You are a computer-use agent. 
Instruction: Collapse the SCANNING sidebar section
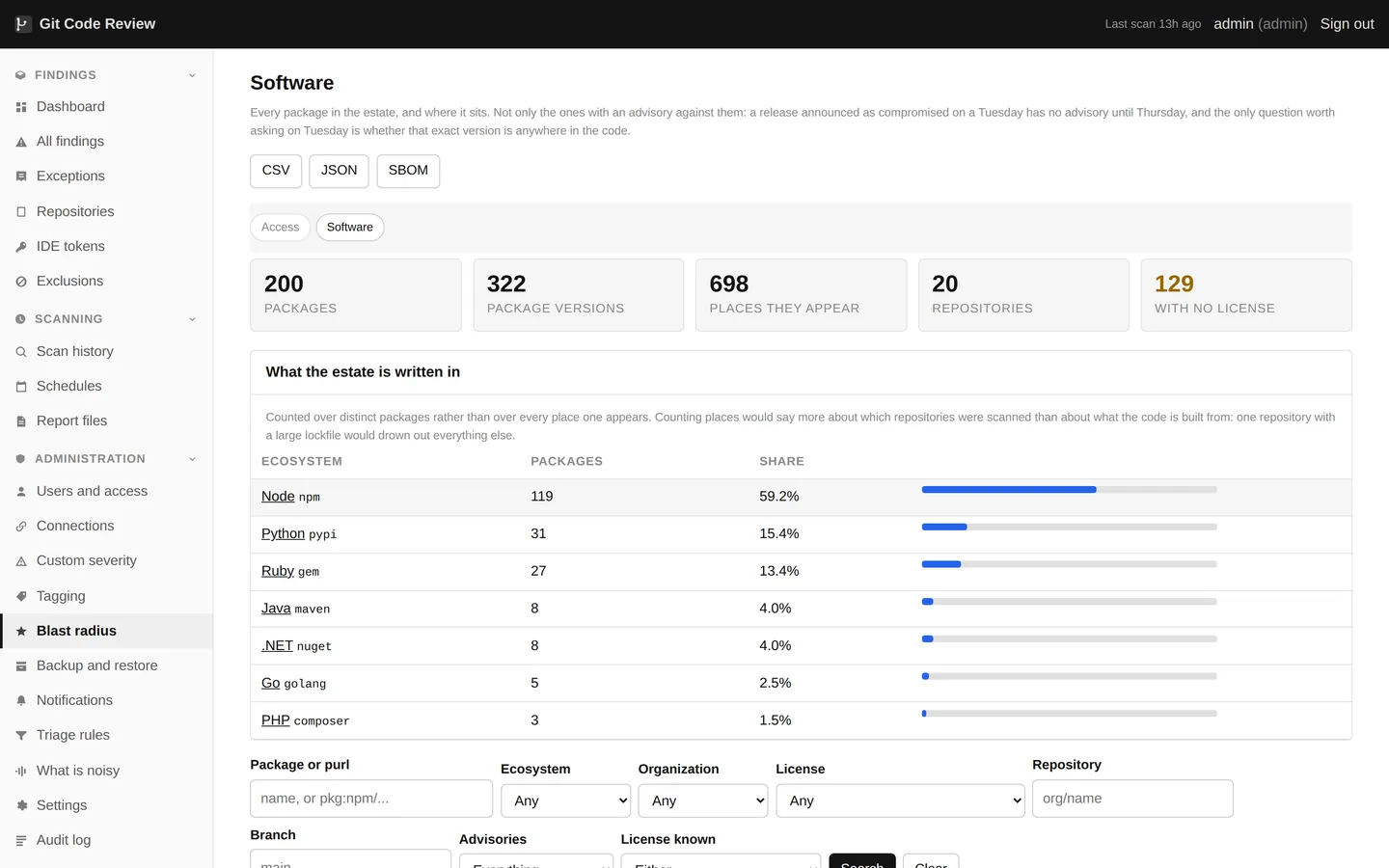tap(192, 319)
